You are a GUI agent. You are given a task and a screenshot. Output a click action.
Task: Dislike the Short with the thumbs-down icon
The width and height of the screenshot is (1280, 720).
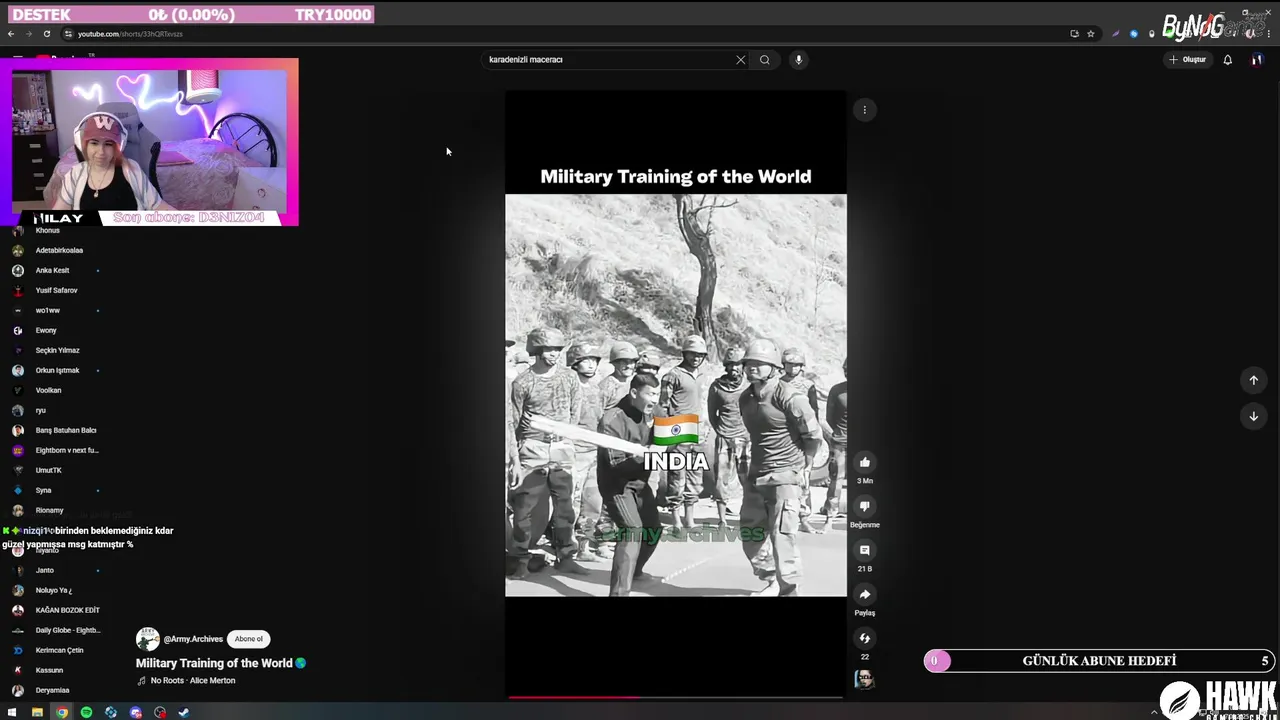point(865,506)
